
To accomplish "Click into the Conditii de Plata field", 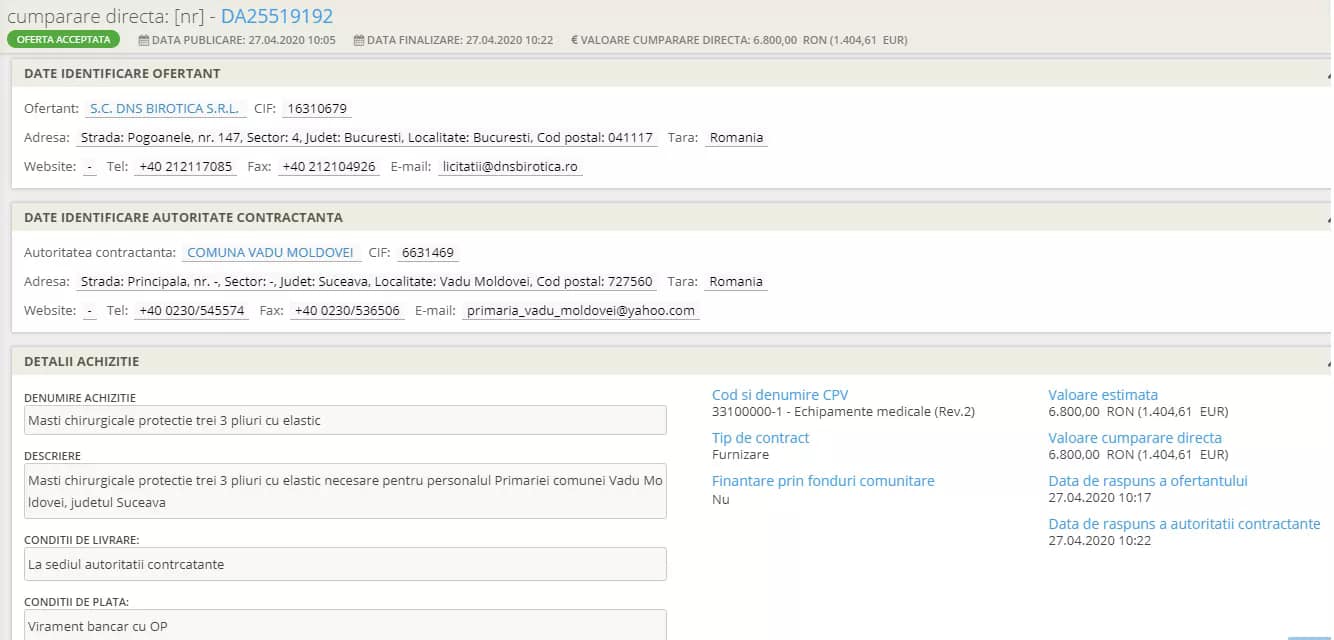I will tap(345, 625).
